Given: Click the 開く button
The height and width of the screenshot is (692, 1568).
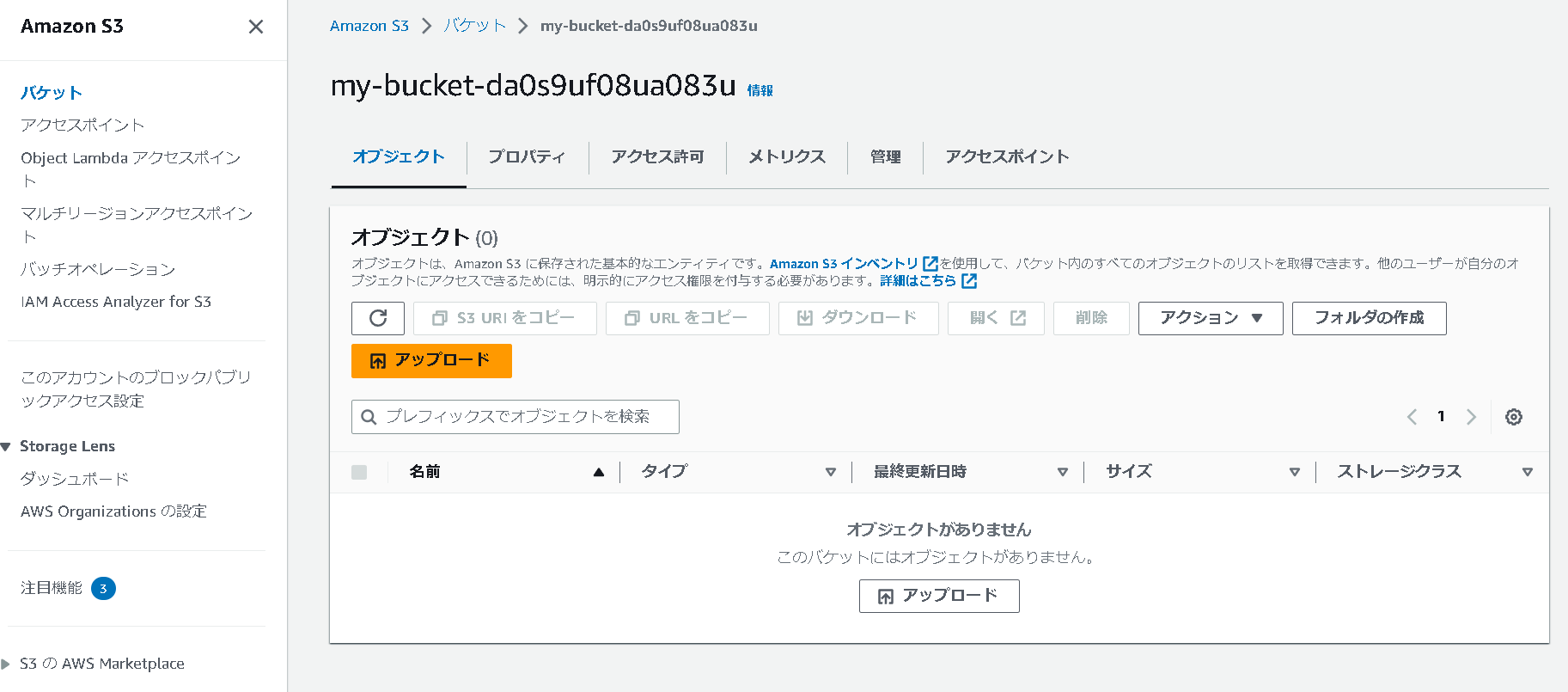Looking at the screenshot, I should tap(996, 318).
